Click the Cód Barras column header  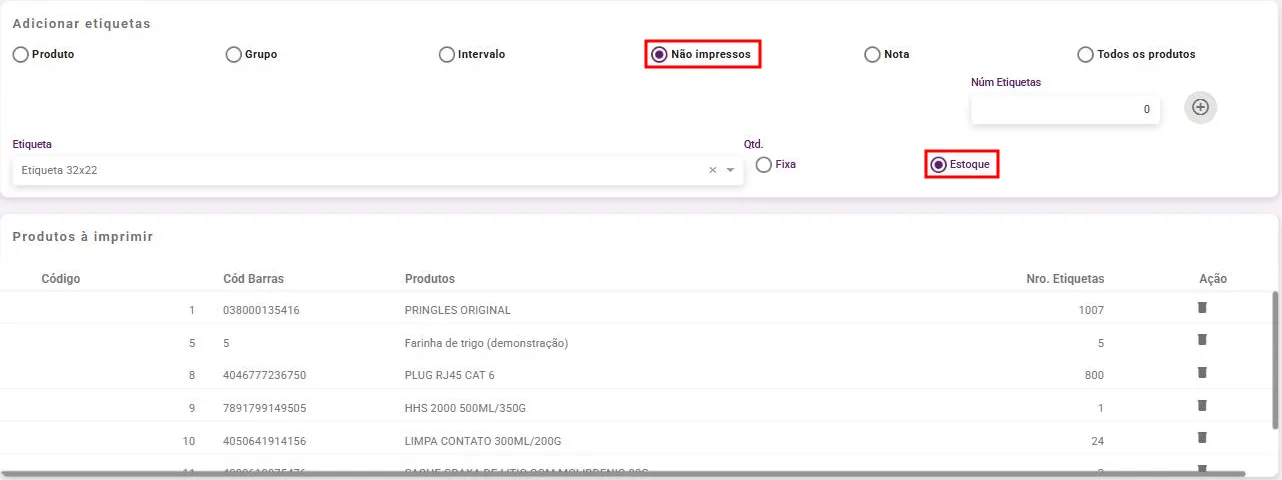pyautogui.click(x=253, y=279)
